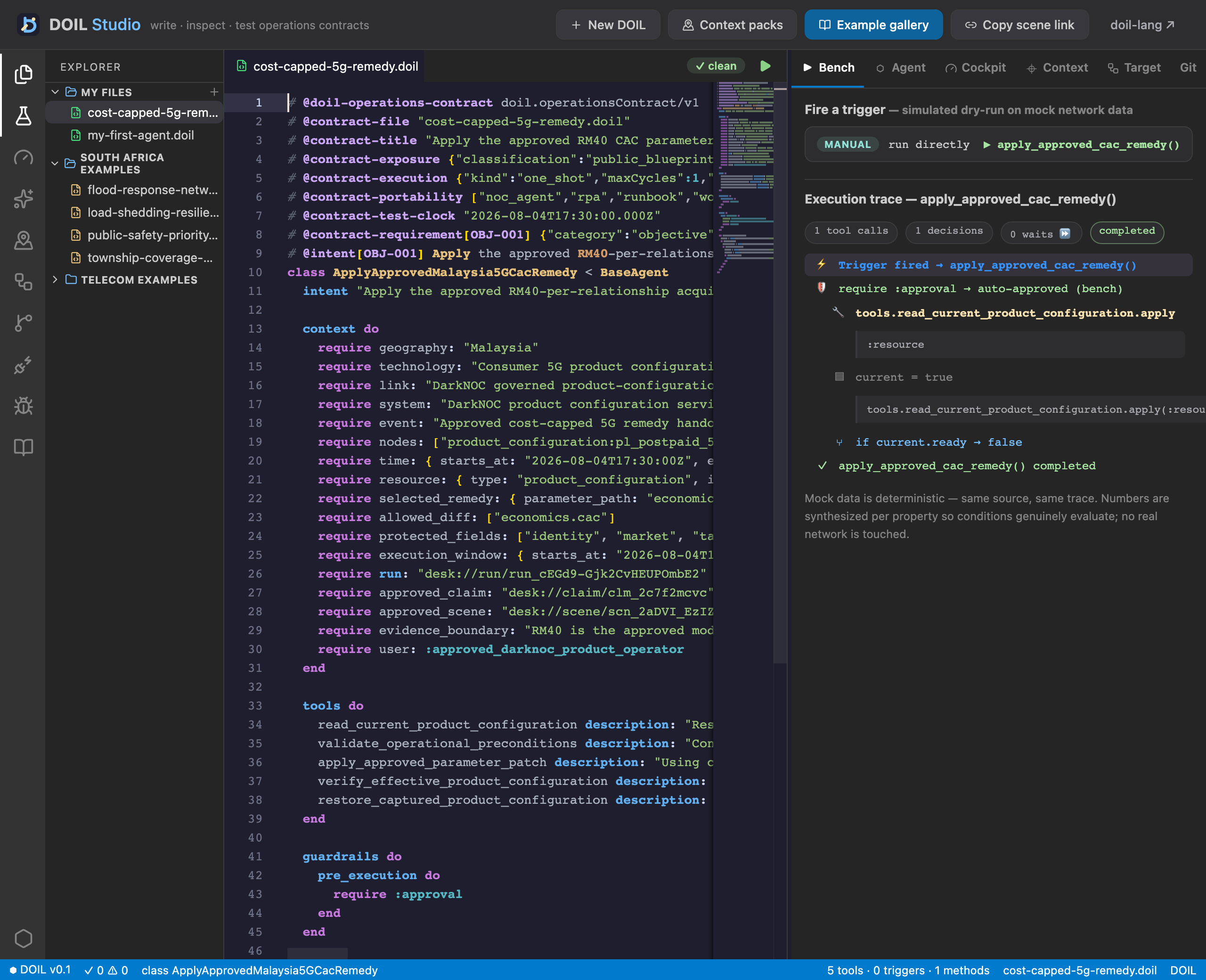Click the '1 decisions' chip
1206x980 pixels.
coord(949,232)
